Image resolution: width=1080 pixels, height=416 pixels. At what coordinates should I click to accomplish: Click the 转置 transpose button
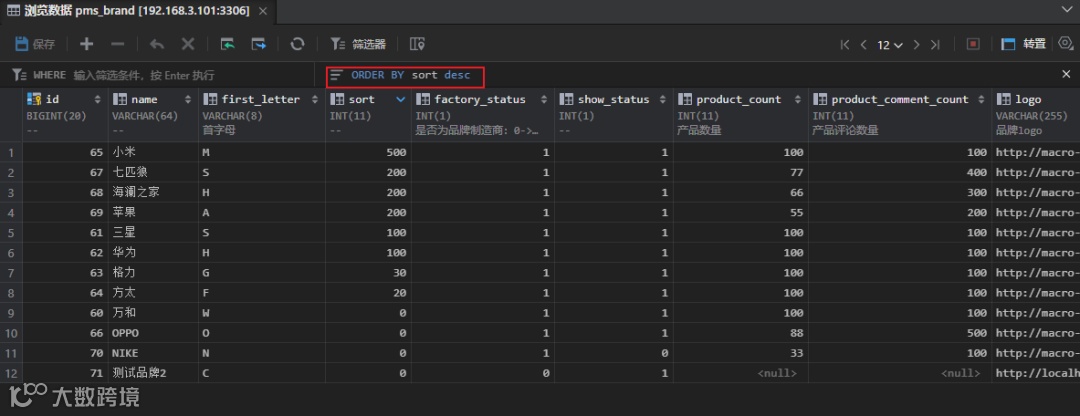coord(1024,44)
